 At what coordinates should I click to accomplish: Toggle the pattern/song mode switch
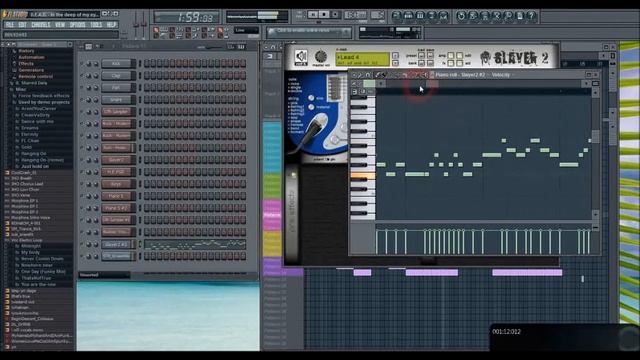pyautogui.click(x=300, y=15)
